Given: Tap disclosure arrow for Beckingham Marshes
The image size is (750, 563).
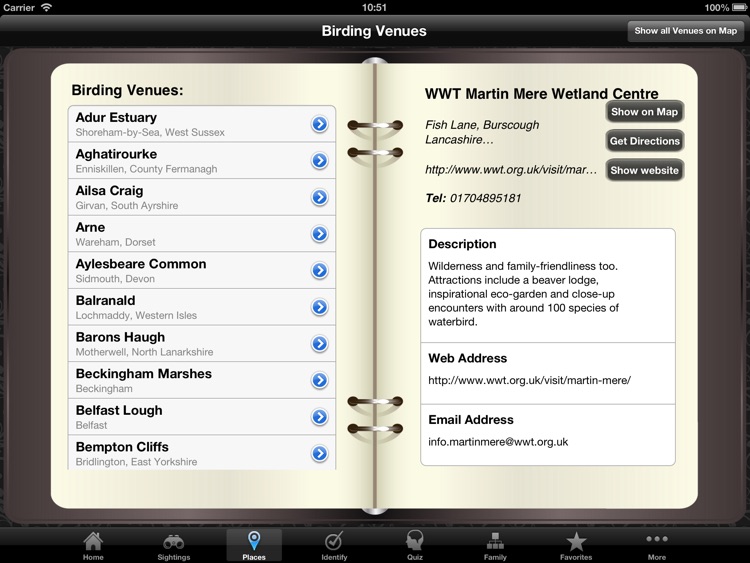Looking at the screenshot, I should pyautogui.click(x=320, y=380).
